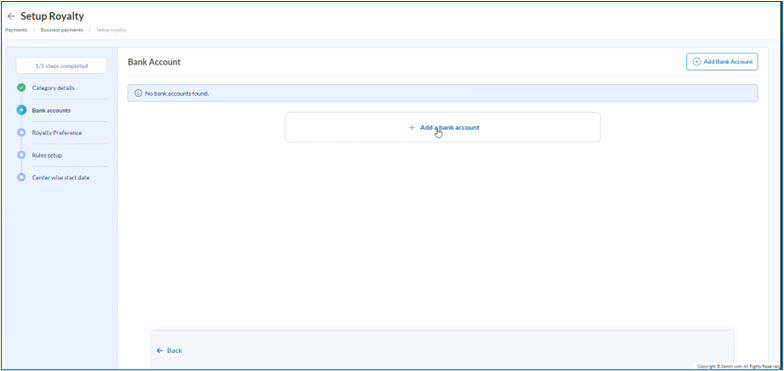Go Back using the bottom Back link

click(x=169, y=350)
